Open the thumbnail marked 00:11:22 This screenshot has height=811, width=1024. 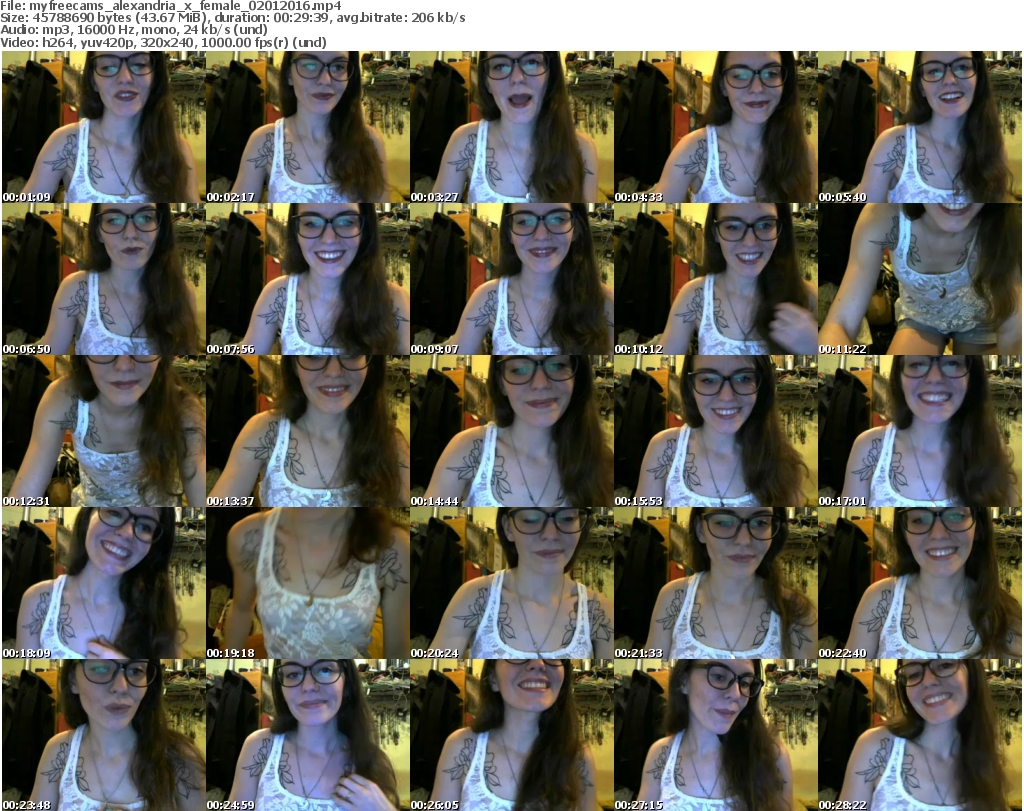tap(919, 279)
